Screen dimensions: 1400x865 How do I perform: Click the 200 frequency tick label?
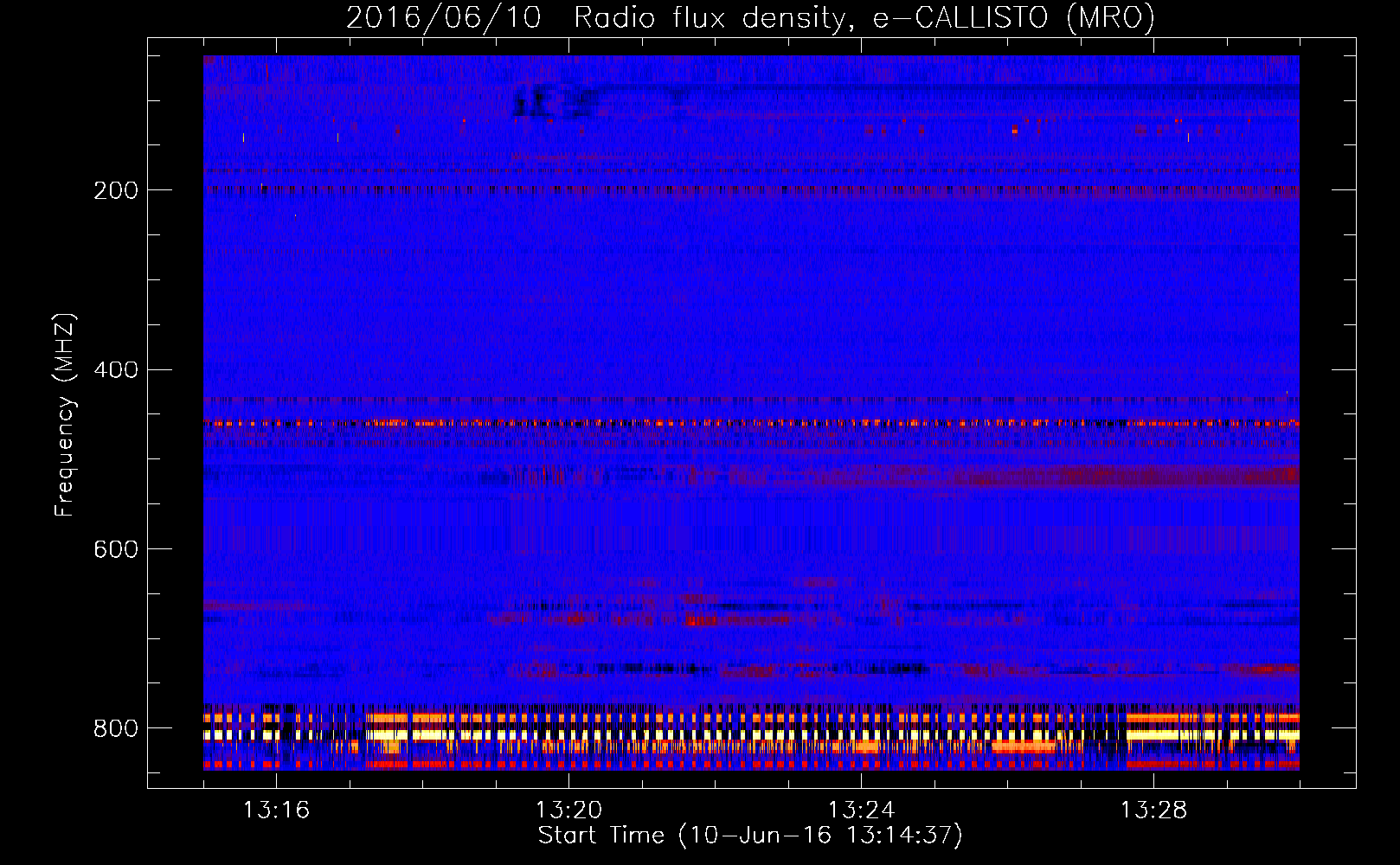pyautogui.click(x=116, y=190)
